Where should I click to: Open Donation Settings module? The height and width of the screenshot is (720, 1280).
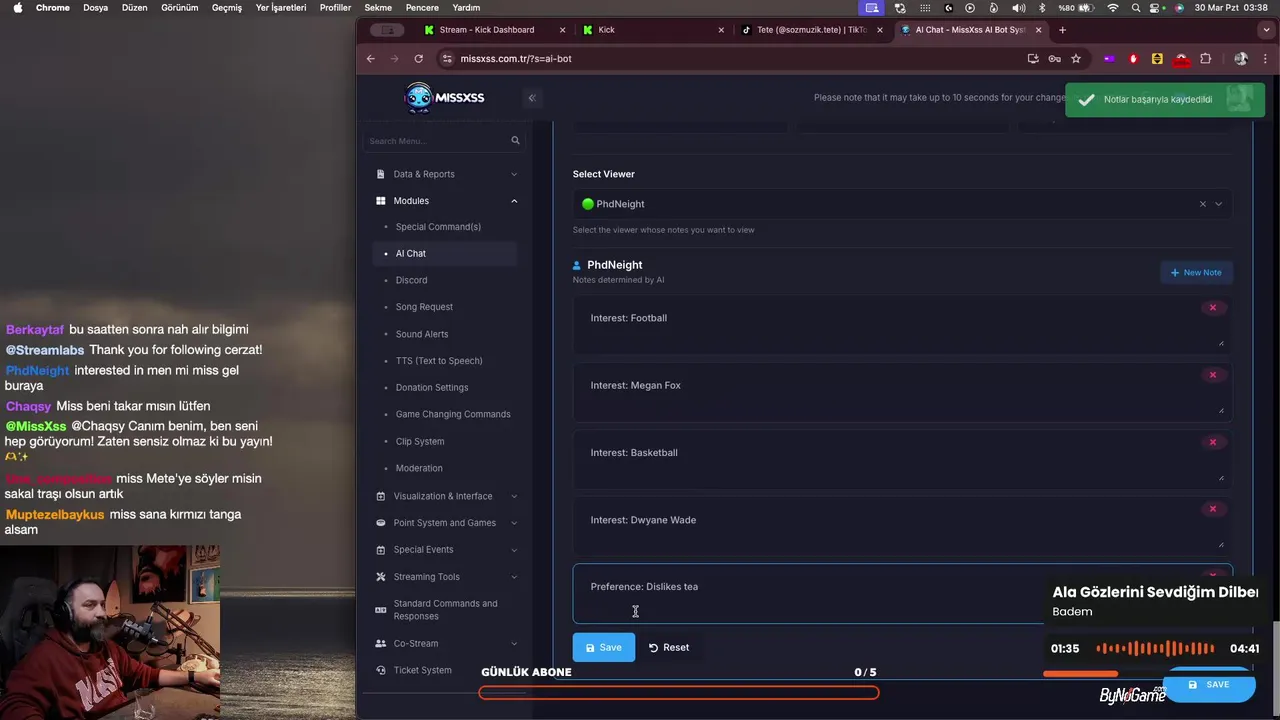(x=432, y=388)
